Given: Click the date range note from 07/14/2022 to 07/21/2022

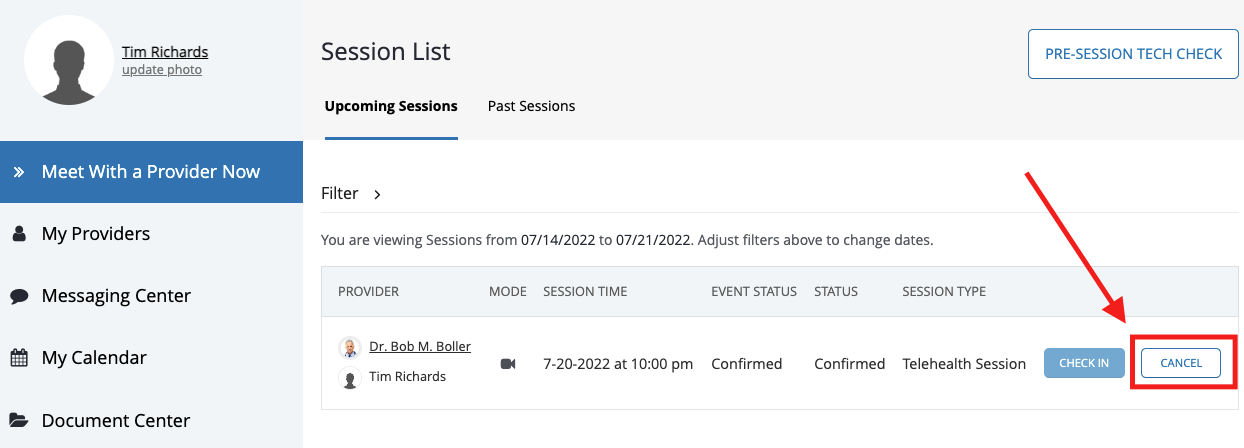Looking at the screenshot, I should [x=627, y=241].
